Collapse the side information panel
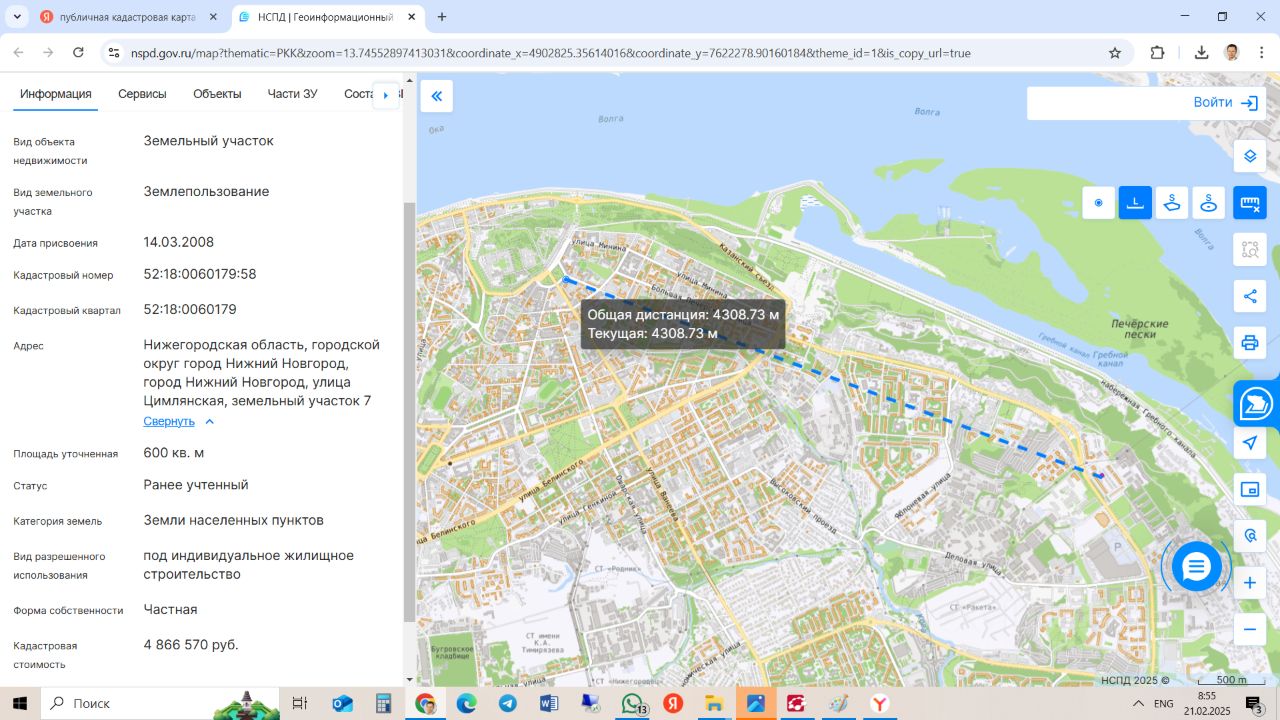 coord(436,96)
